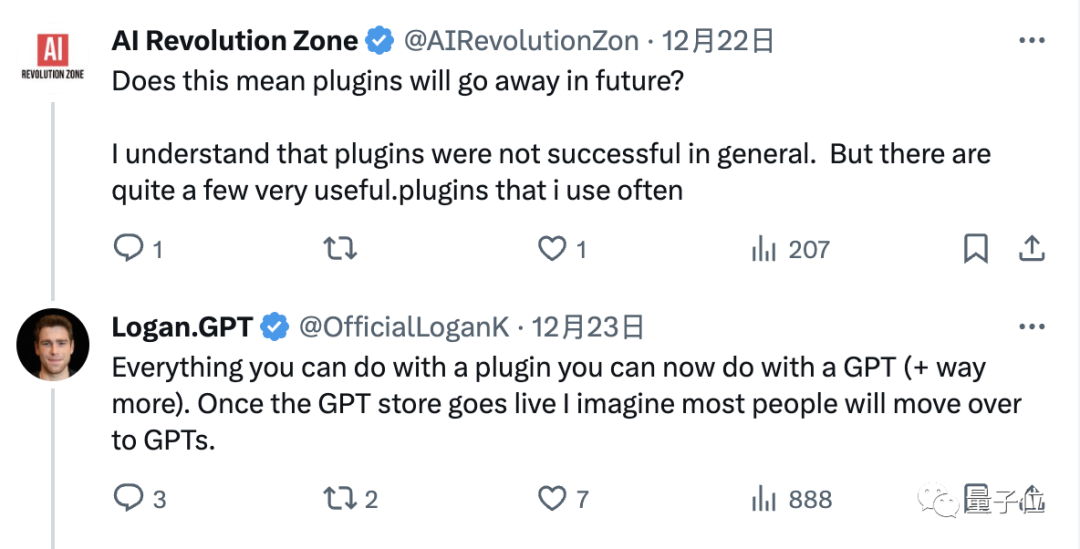
Task: Retweet the AI Revolution Zone post
Action: pyautogui.click(x=341, y=249)
